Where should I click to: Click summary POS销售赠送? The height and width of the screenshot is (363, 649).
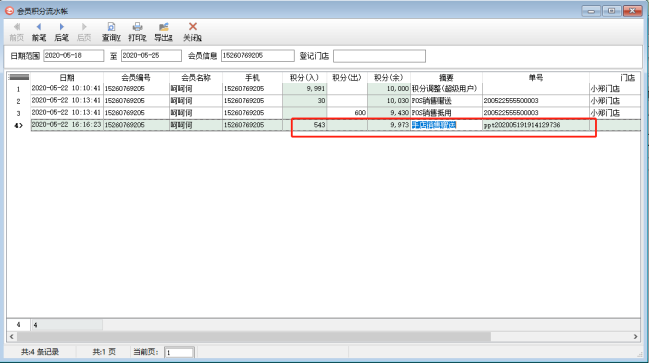pyautogui.click(x=432, y=101)
